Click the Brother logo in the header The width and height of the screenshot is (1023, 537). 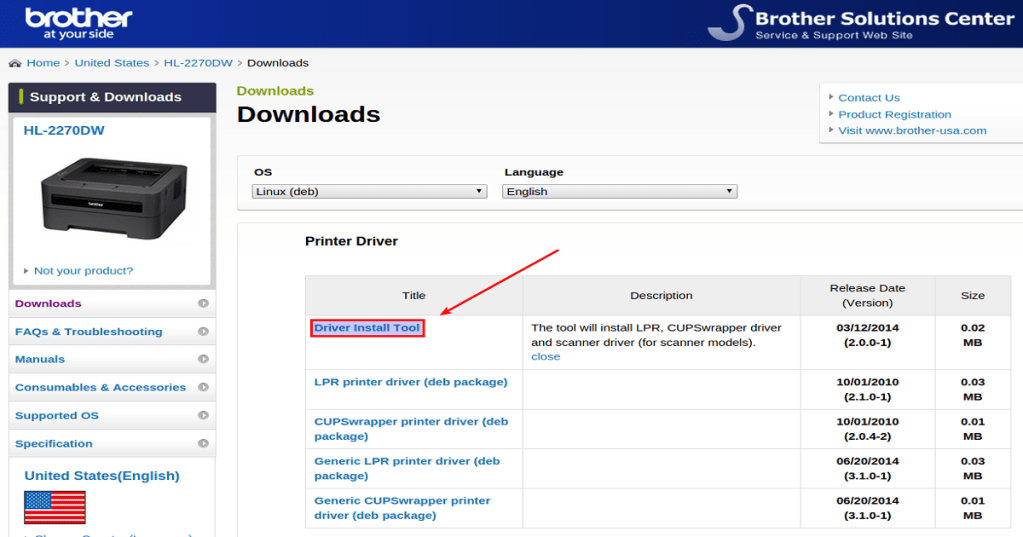[78, 22]
